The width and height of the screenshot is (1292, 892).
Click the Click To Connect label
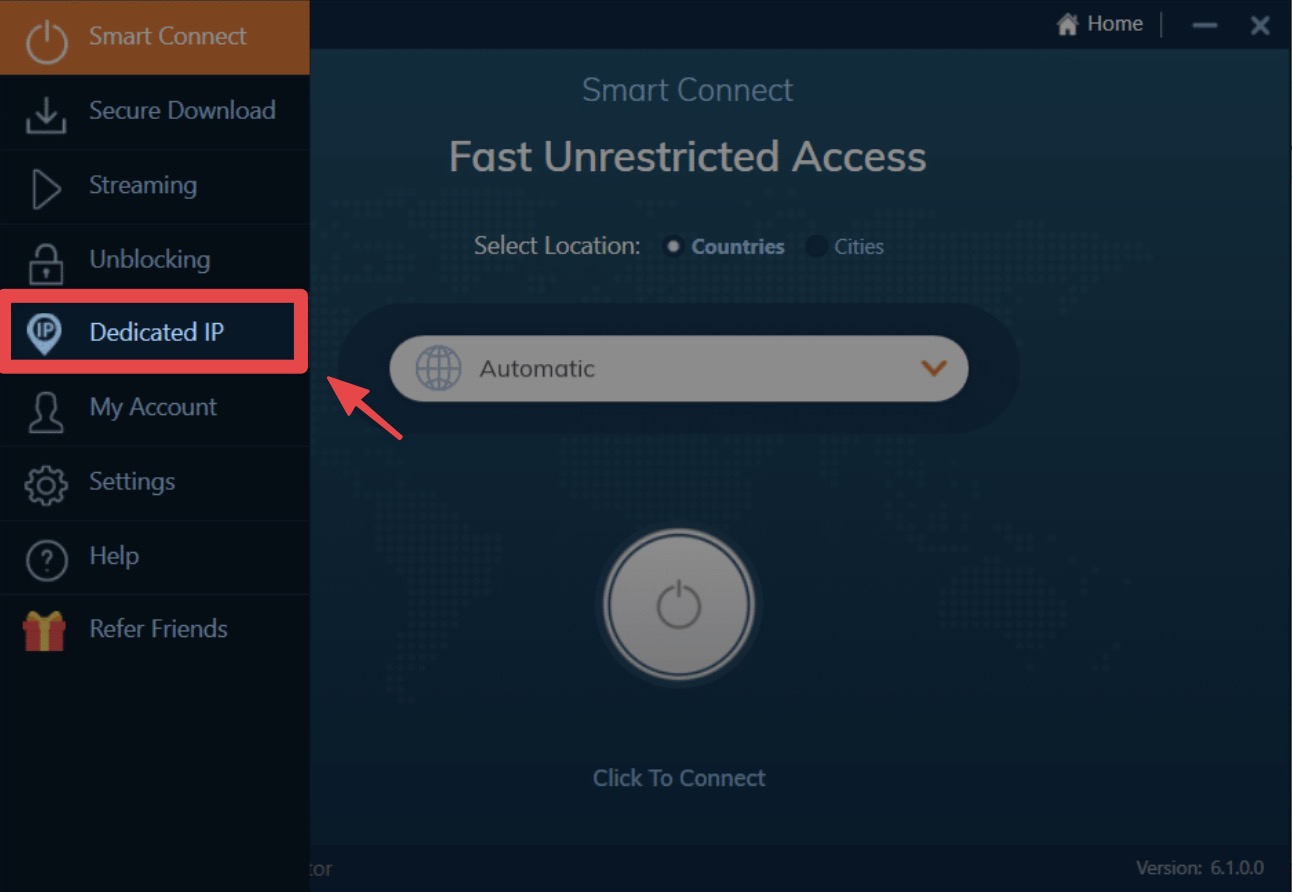click(x=679, y=778)
